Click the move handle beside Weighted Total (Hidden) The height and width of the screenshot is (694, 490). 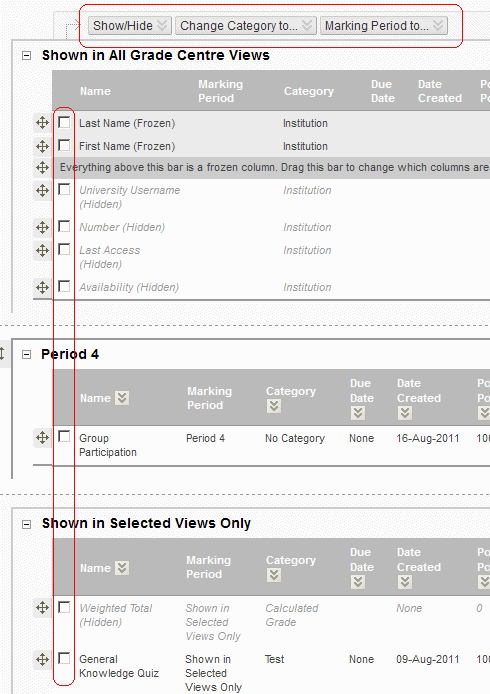(42, 608)
